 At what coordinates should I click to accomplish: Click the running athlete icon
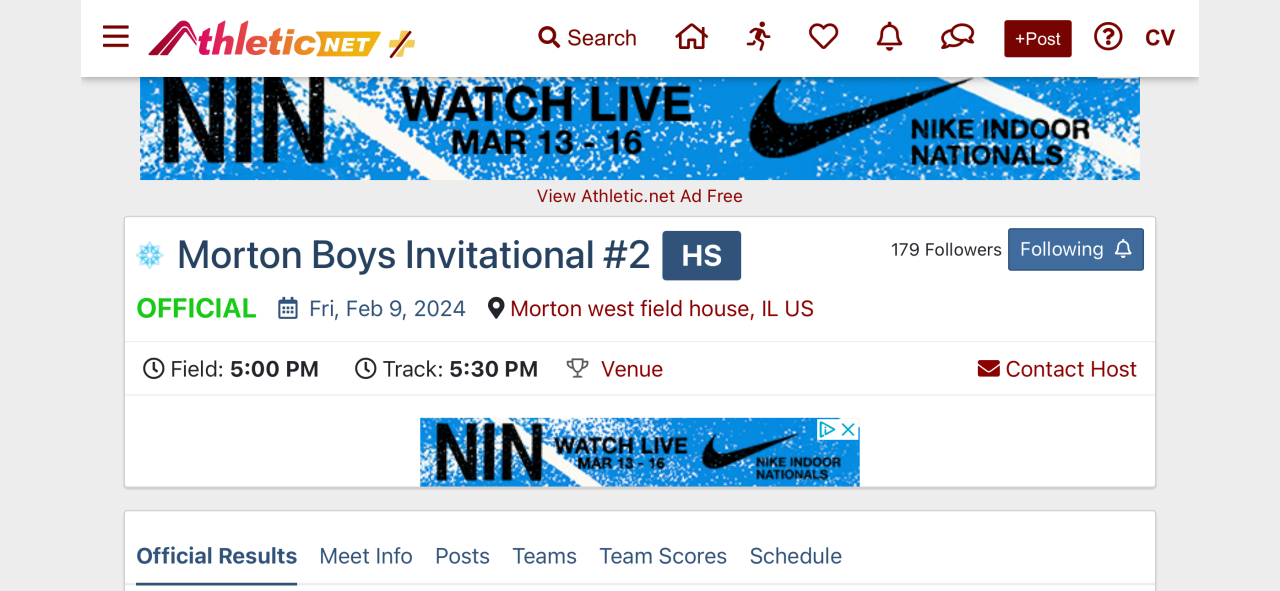759,38
